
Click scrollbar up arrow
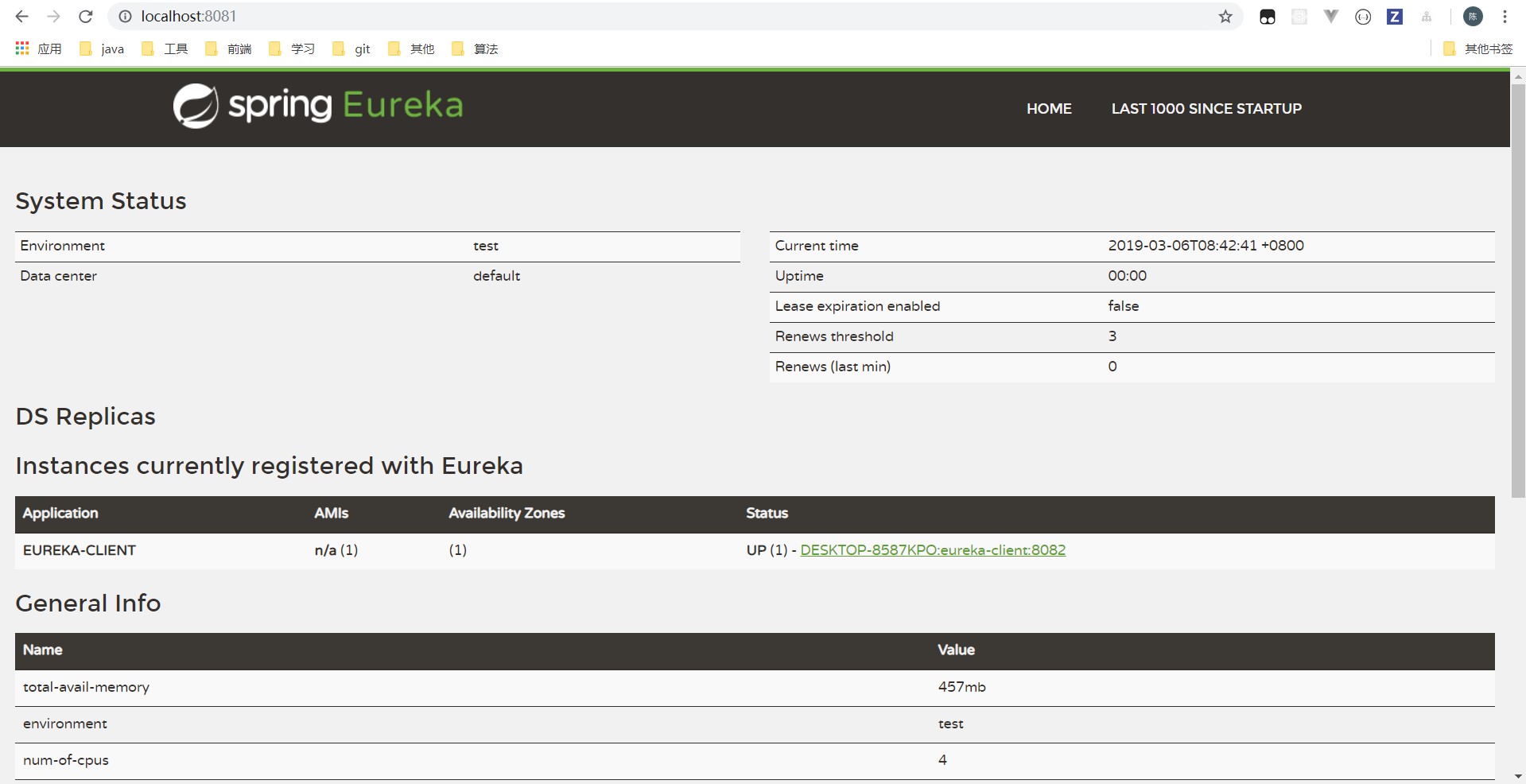[1518, 77]
